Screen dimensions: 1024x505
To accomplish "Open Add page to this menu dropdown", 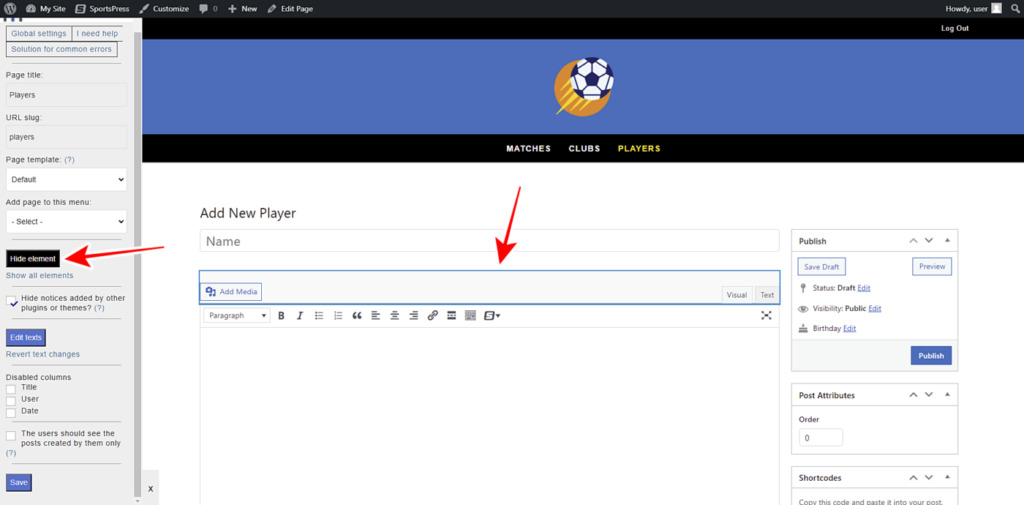I will click(66, 221).
